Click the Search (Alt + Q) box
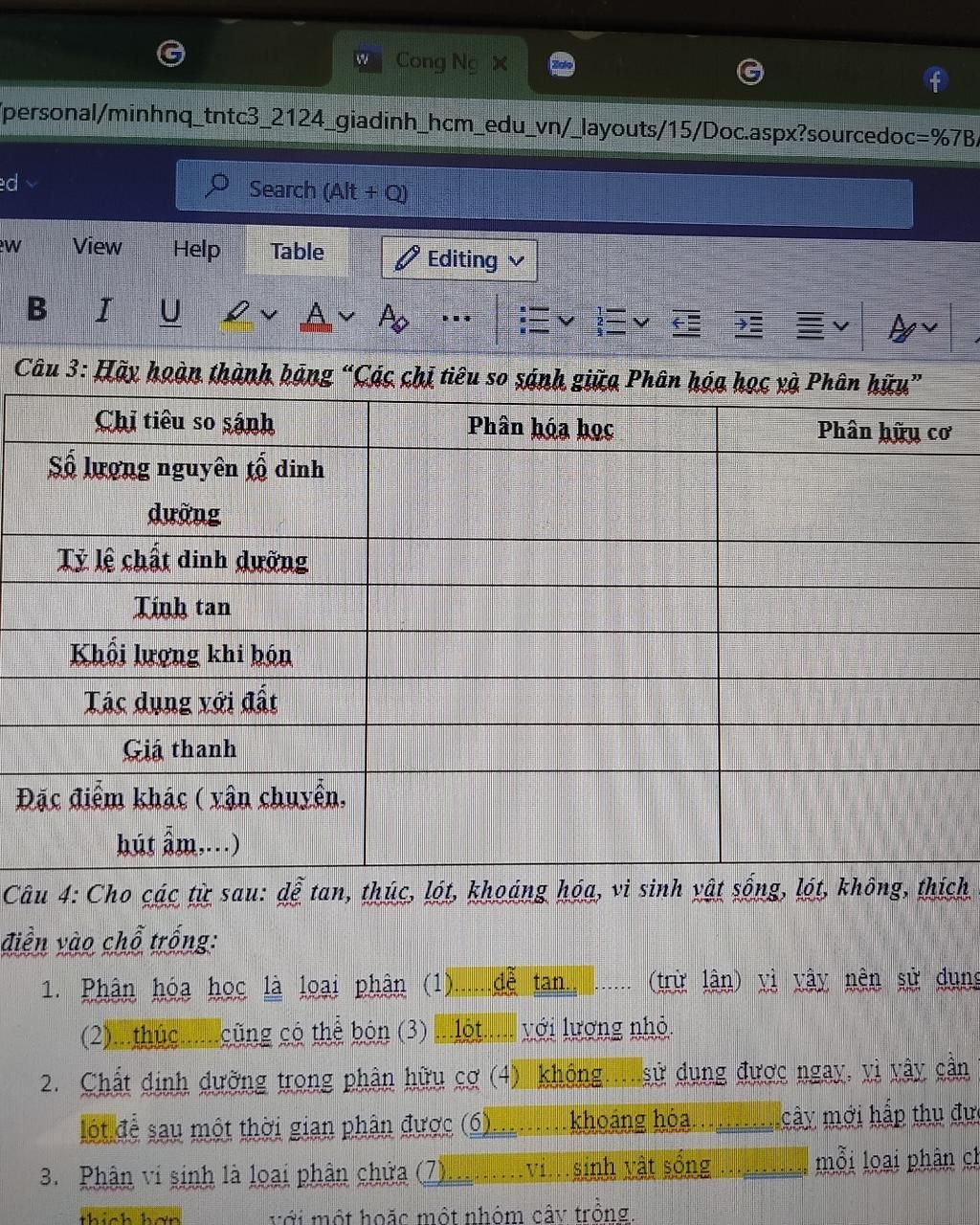This screenshot has height=1225, width=980. click(x=544, y=194)
